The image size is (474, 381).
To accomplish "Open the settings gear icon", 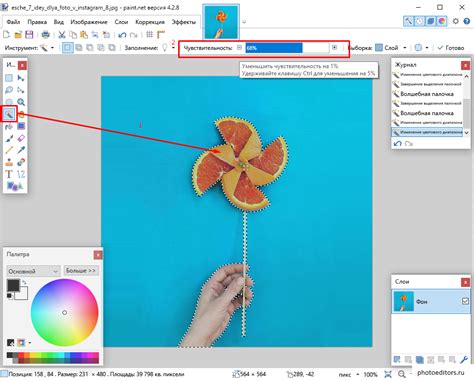I will (456, 21).
